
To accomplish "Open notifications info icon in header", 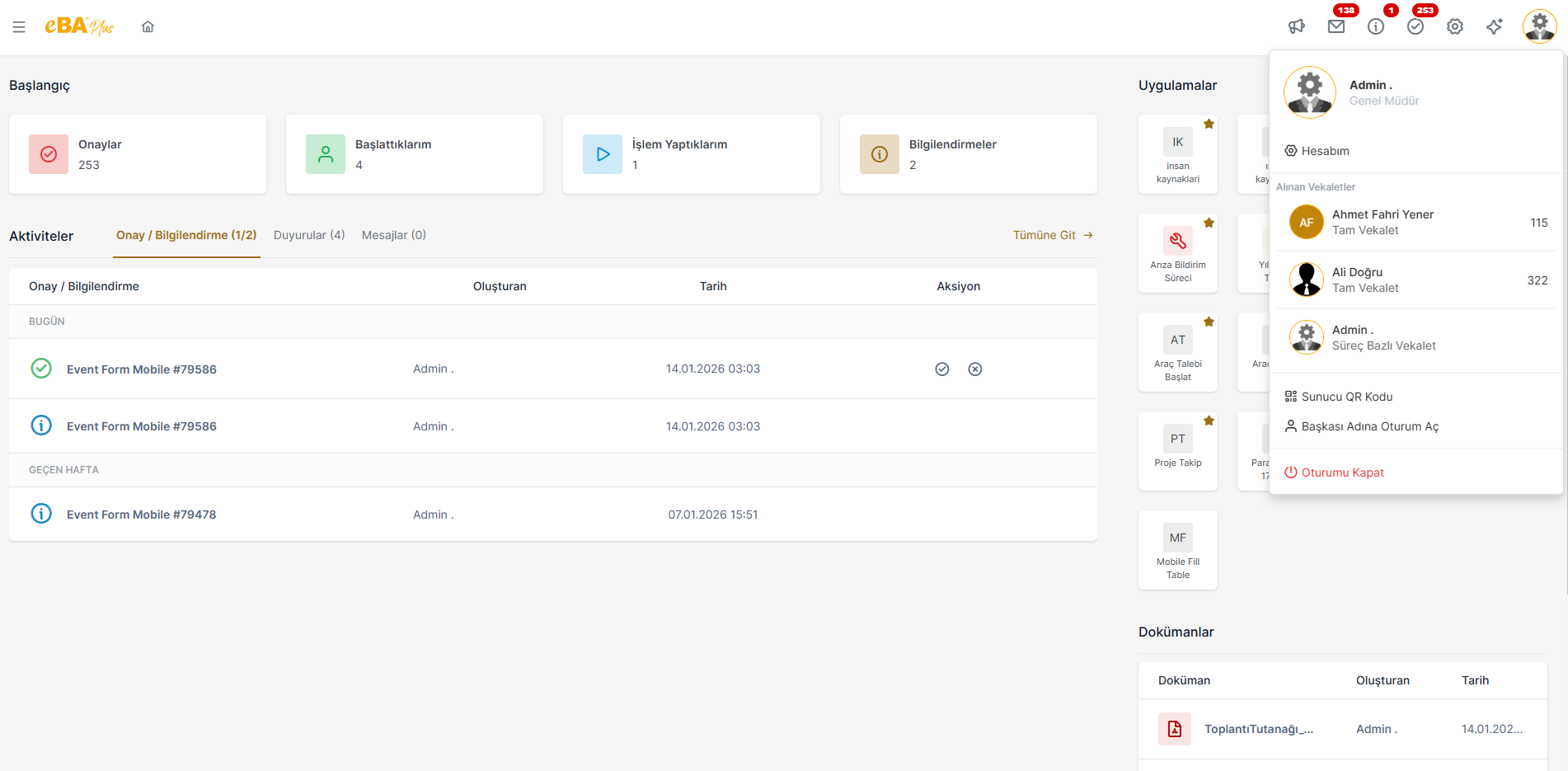I will point(1376,26).
